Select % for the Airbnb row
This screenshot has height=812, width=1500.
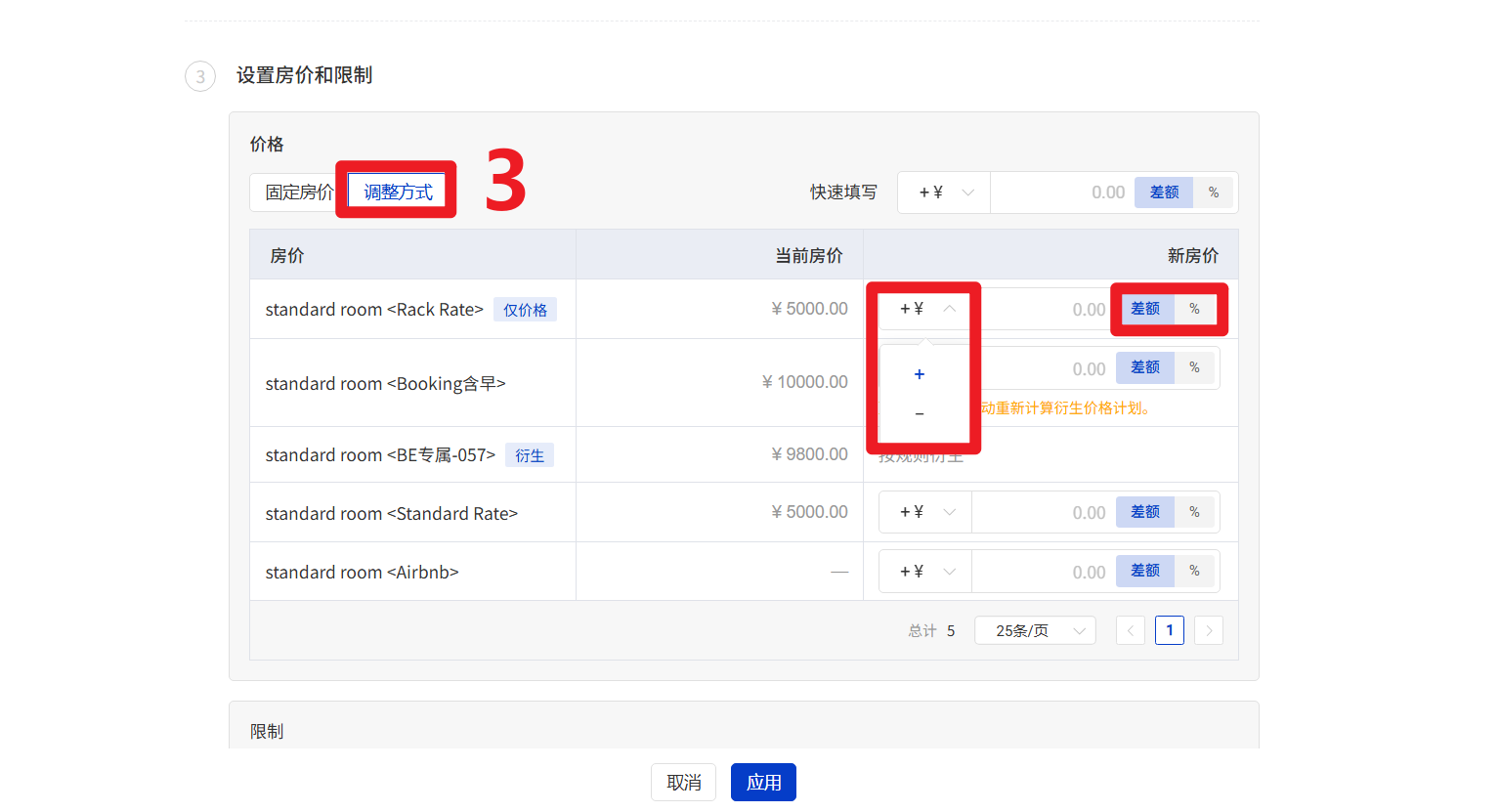[x=1194, y=571]
